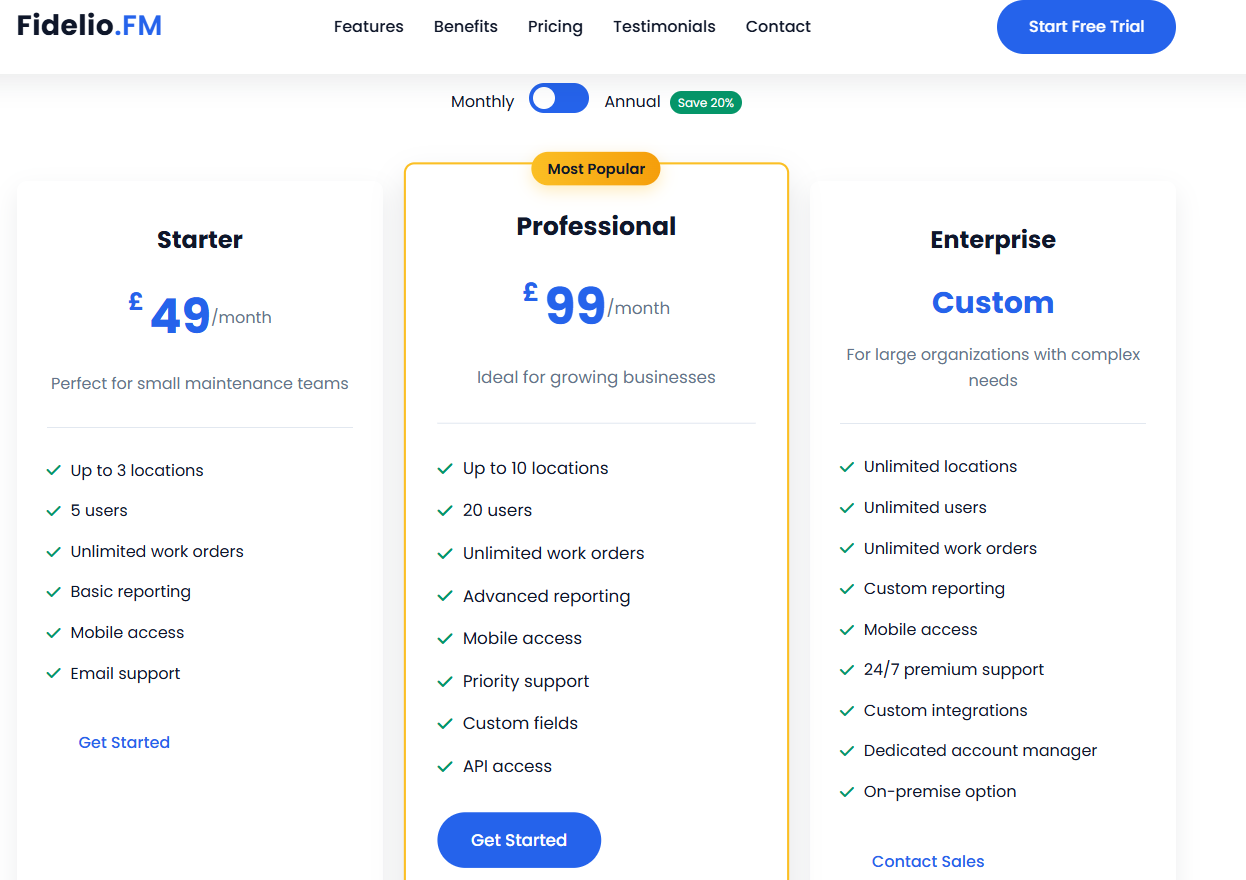Click the checkmark beside Up to 3 locations
The width and height of the screenshot is (1246, 880).
coord(54,470)
